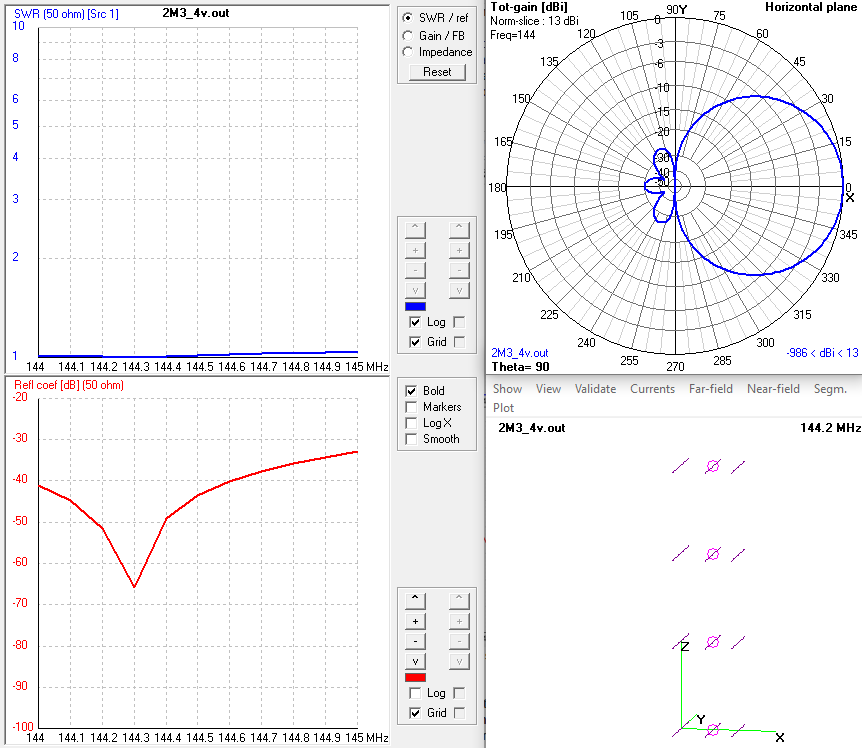Click the left down-arrow button above the blue swatch
The height and width of the screenshot is (748, 862).
[416, 291]
